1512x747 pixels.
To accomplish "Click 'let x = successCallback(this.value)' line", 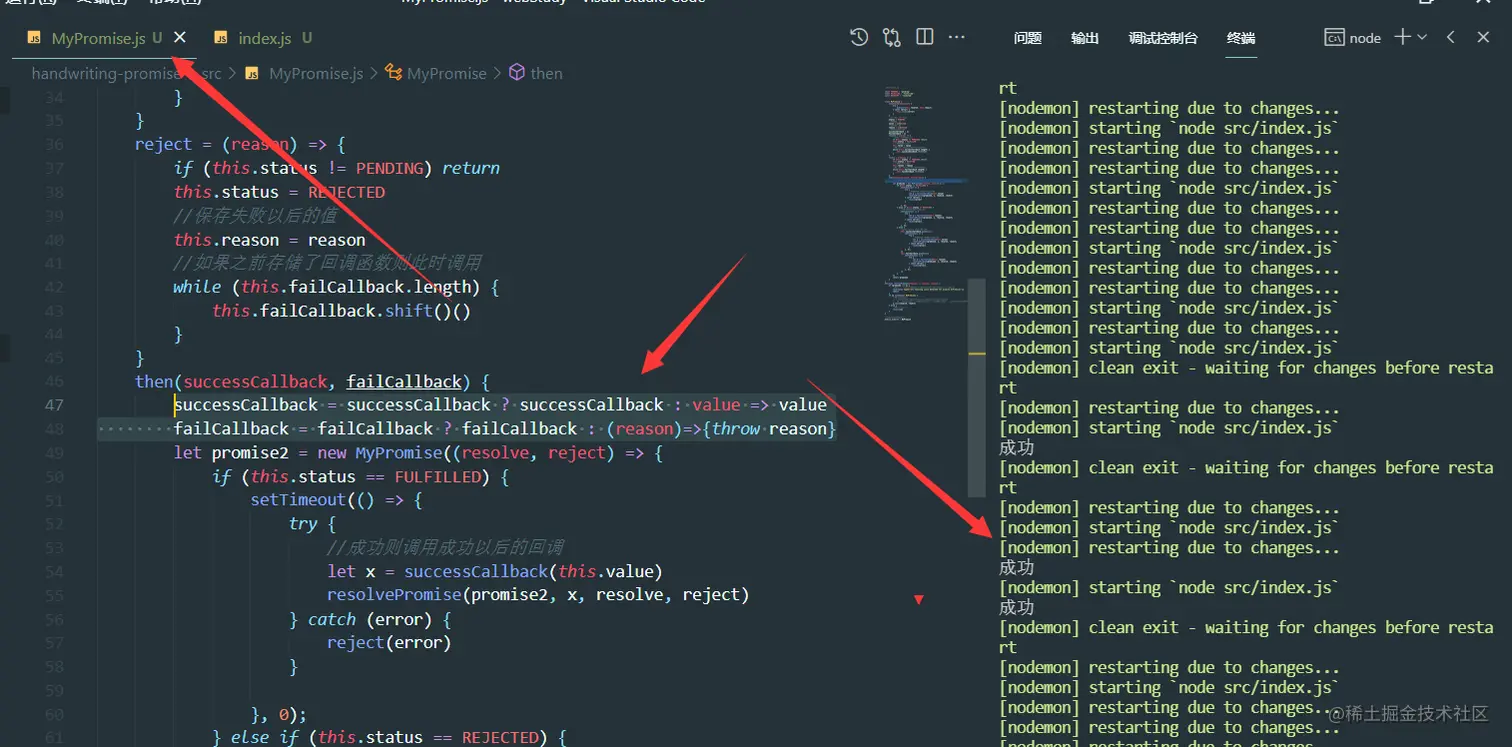I will pyautogui.click(x=495, y=572).
